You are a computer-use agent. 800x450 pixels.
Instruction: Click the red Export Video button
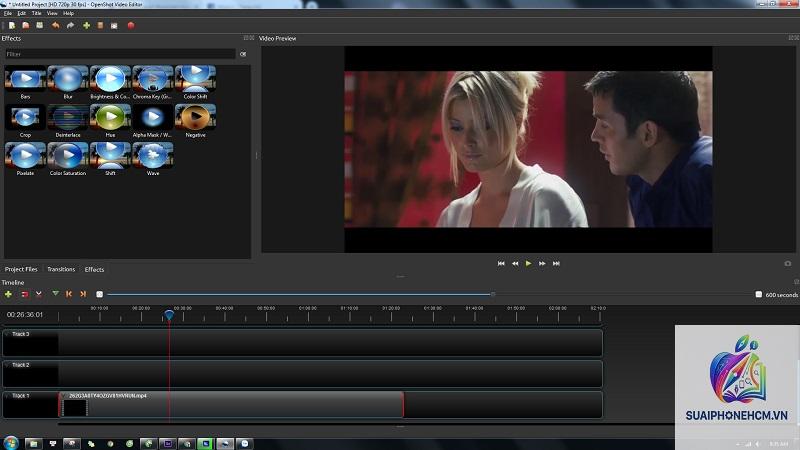click(x=131, y=26)
